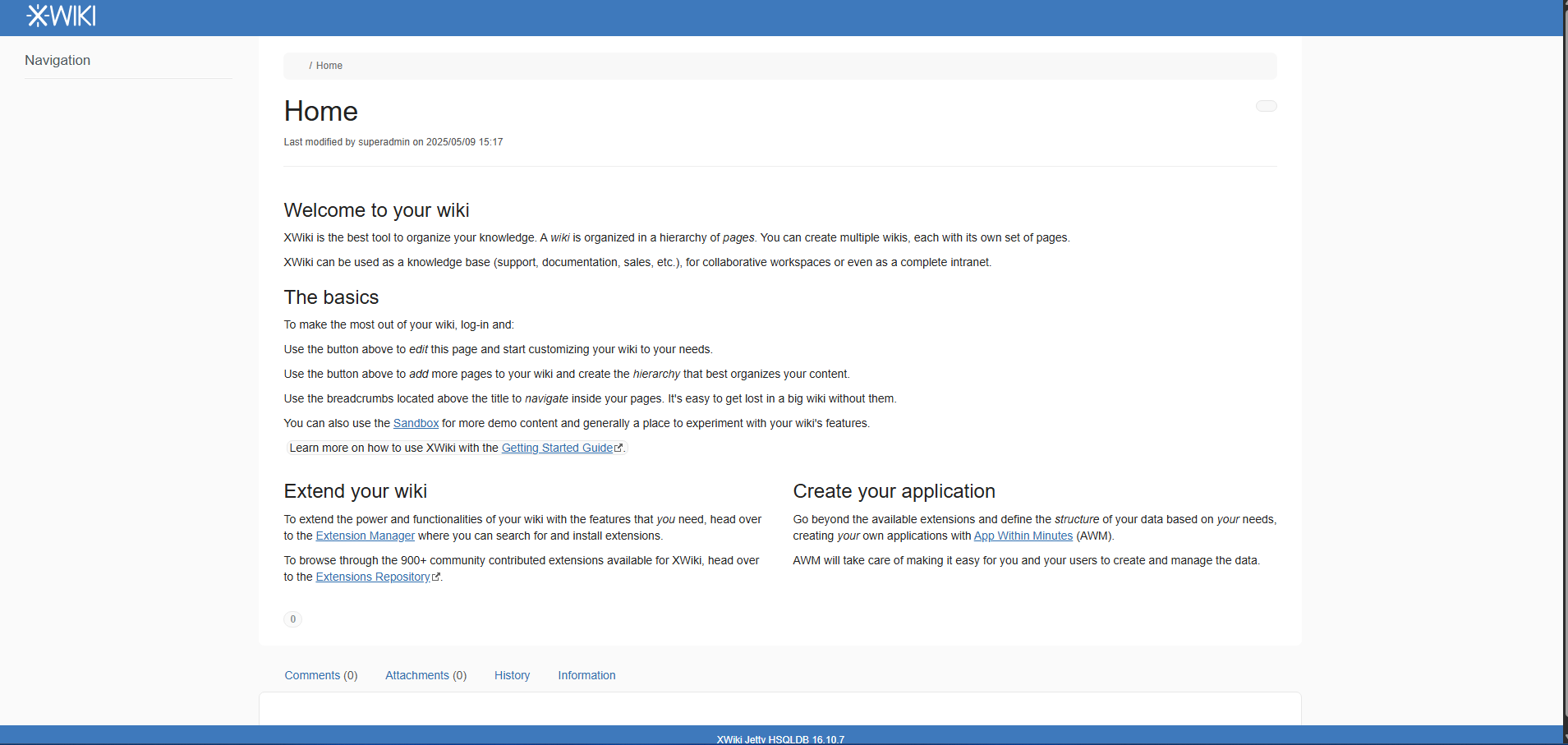Click the 'Last modified by superadmin' line
Viewport: 1568px width, 745px height.
(393, 142)
